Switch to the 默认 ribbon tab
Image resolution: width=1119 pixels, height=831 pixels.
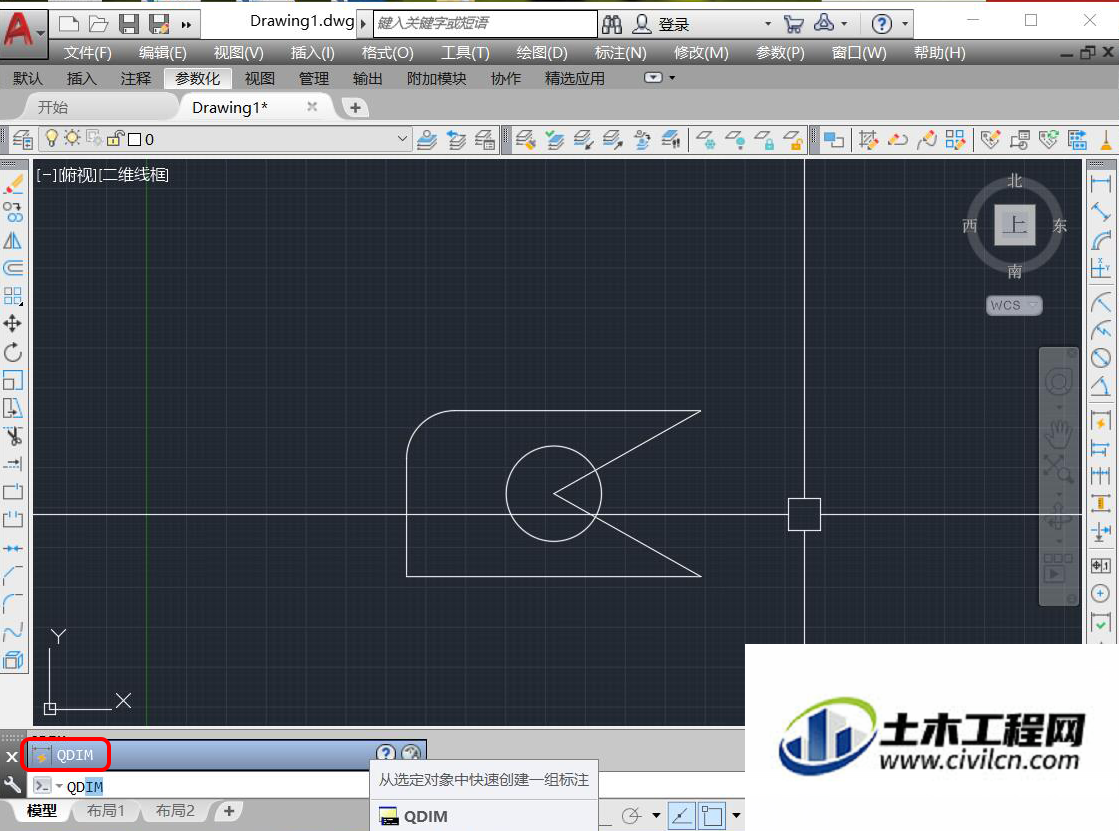point(28,79)
